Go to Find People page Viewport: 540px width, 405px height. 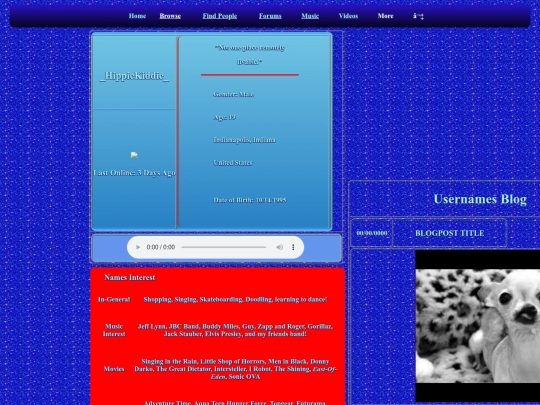tap(220, 16)
